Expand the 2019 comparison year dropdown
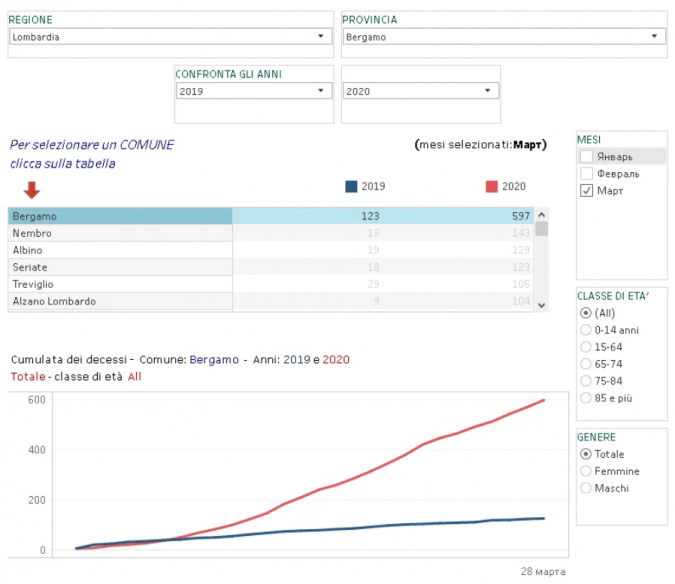The image size is (675, 584). [x=253, y=91]
